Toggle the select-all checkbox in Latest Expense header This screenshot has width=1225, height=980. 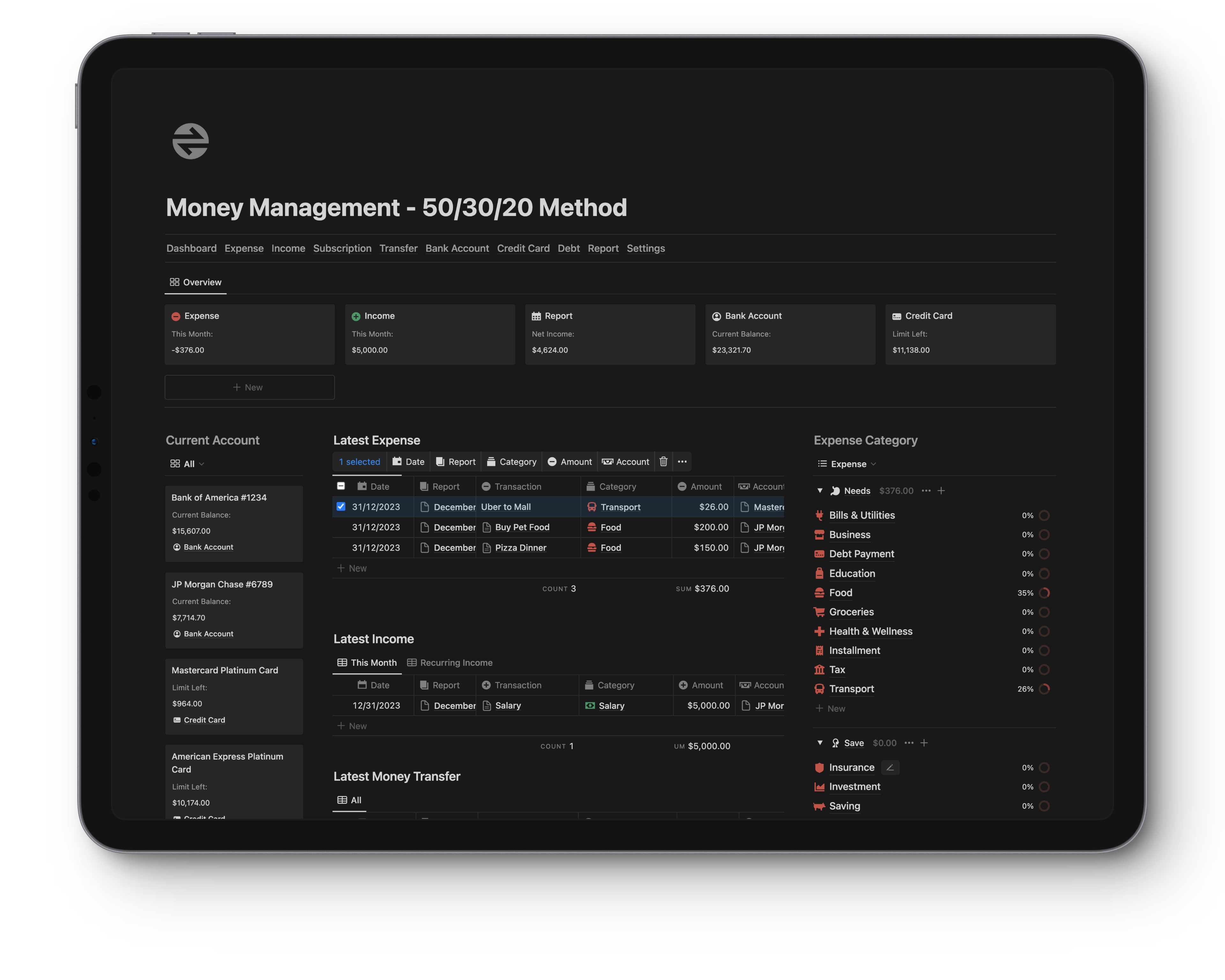coord(341,486)
